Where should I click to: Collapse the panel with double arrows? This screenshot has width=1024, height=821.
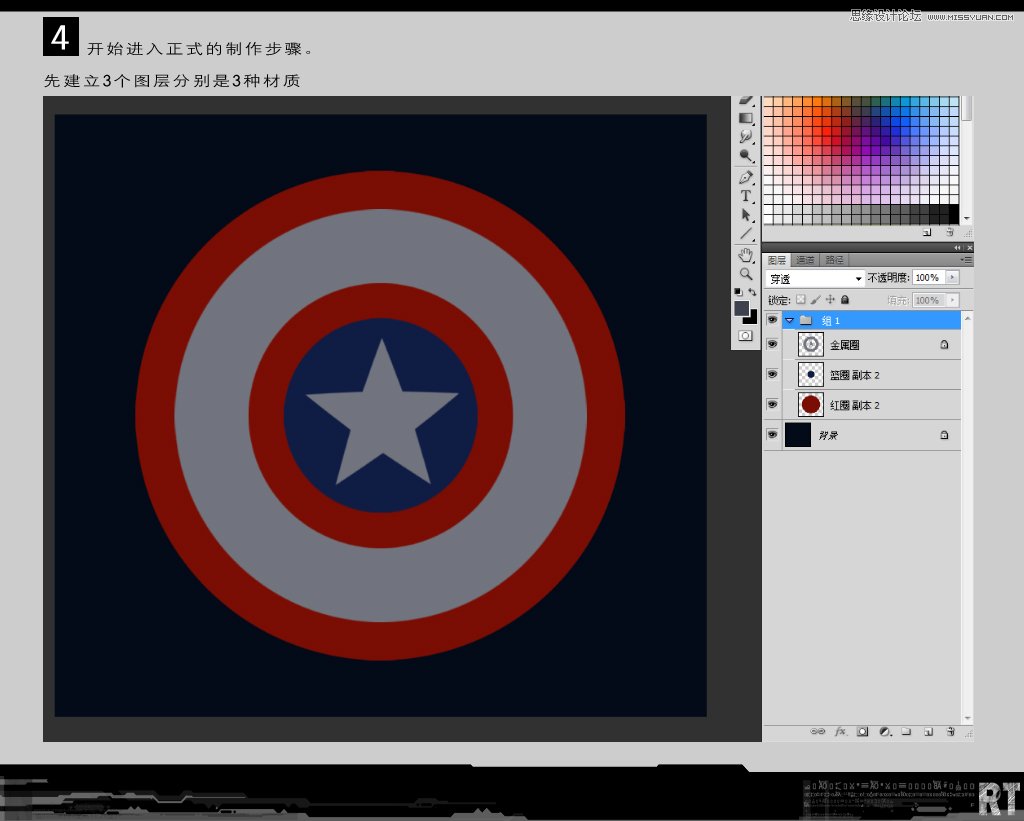coord(957,248)
